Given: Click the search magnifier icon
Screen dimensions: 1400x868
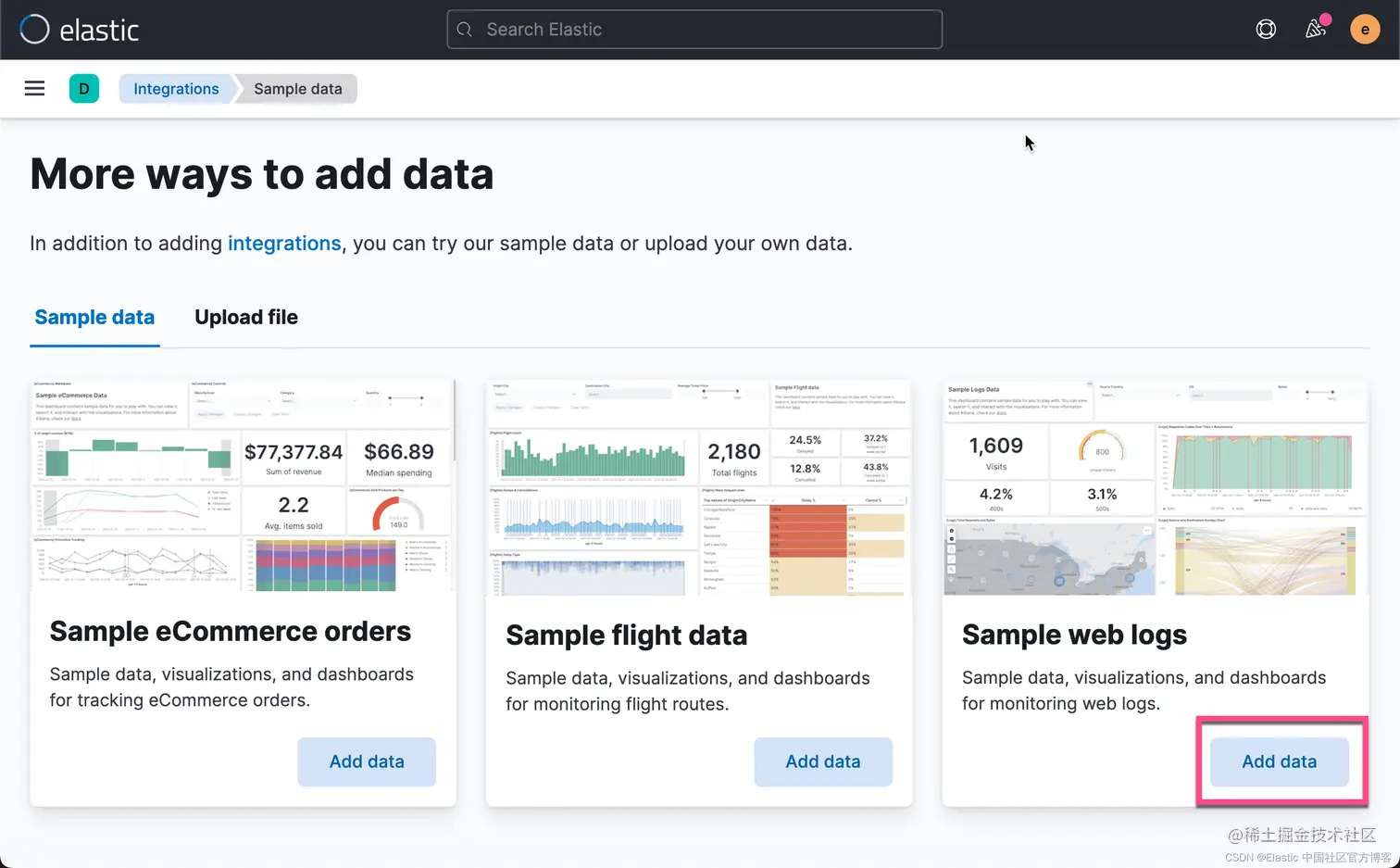Looking at the screenshot, I should click(x=465, y=30).
